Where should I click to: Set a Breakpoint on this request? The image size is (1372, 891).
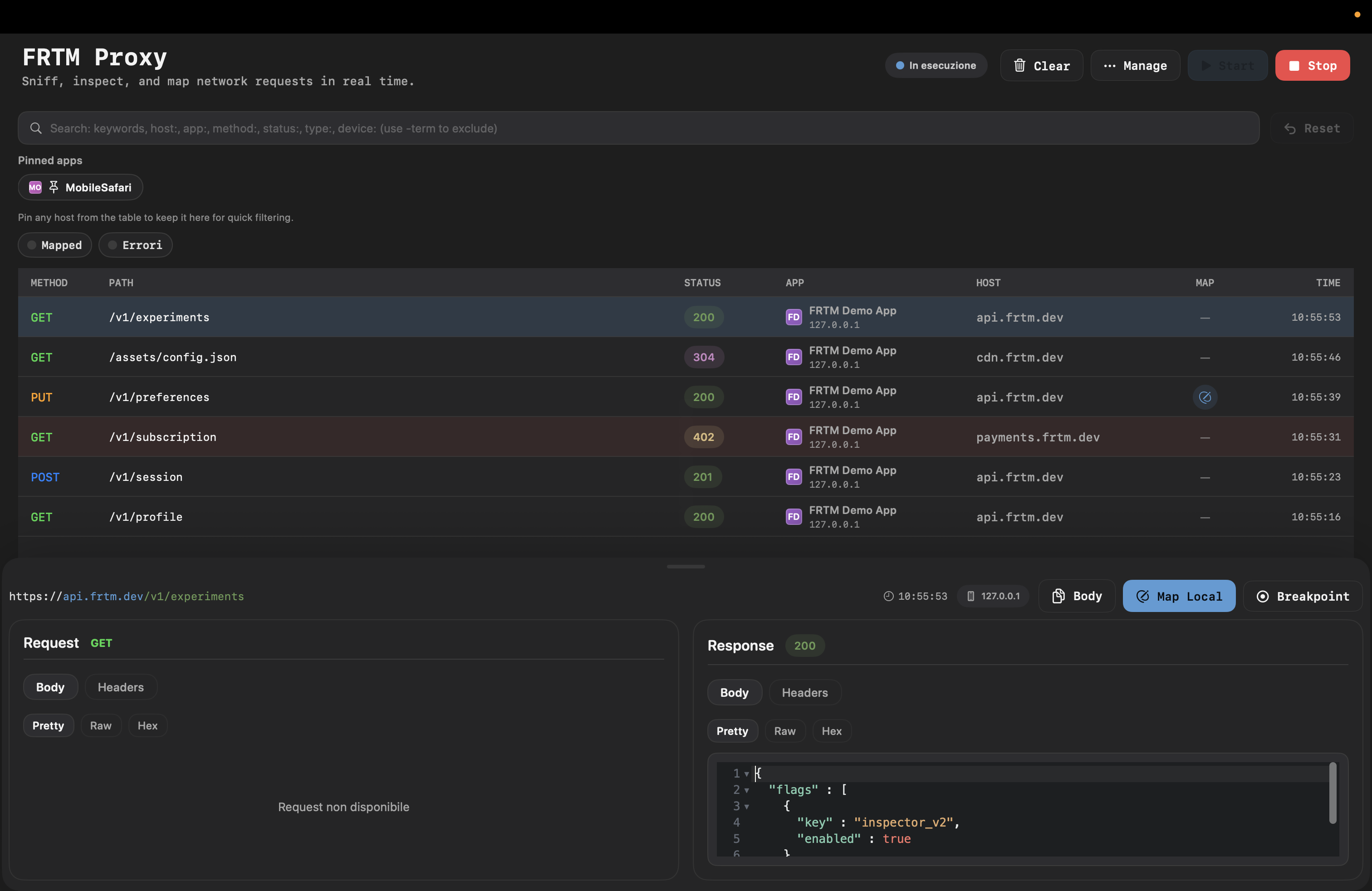point(1302,596)
